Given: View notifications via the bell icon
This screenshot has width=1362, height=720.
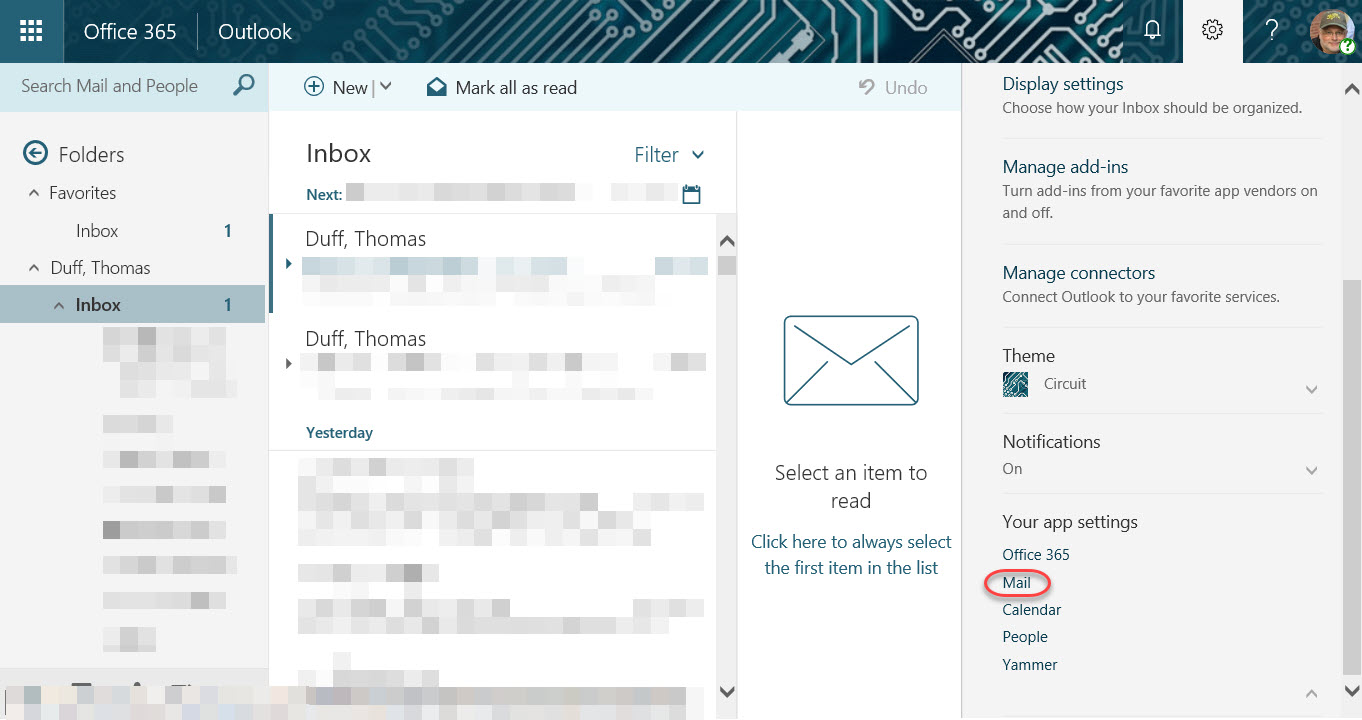Looking at the screenshot, I should (x=1151, y=31).
